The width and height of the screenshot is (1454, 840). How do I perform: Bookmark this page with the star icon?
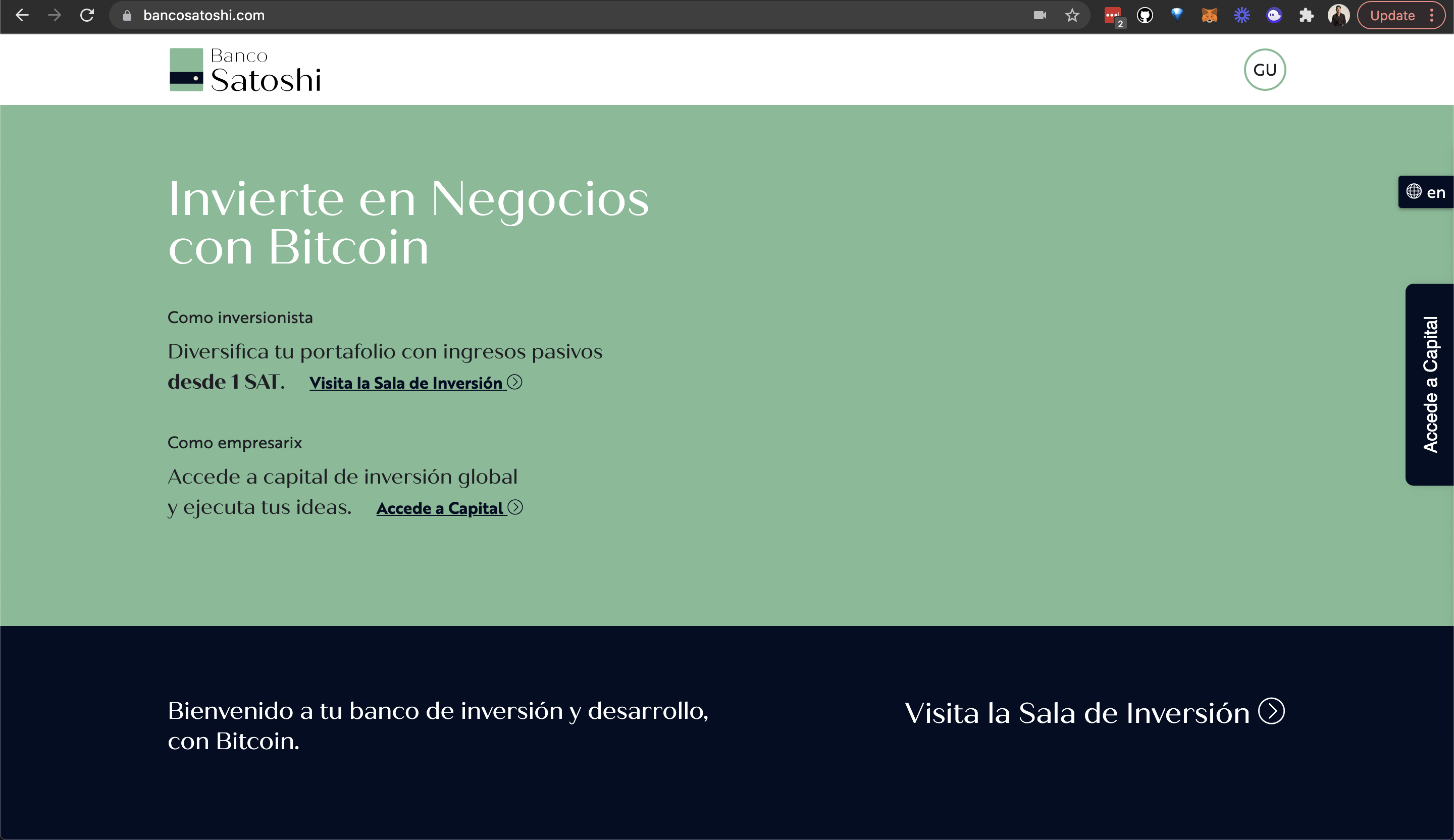1073,16
